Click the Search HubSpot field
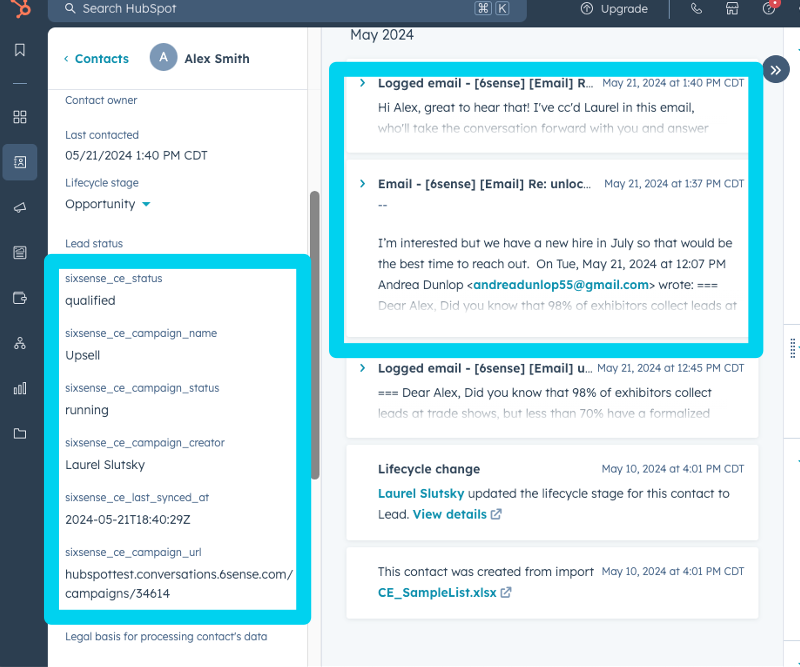Screen dimensions: 800x667 [287, 9]
